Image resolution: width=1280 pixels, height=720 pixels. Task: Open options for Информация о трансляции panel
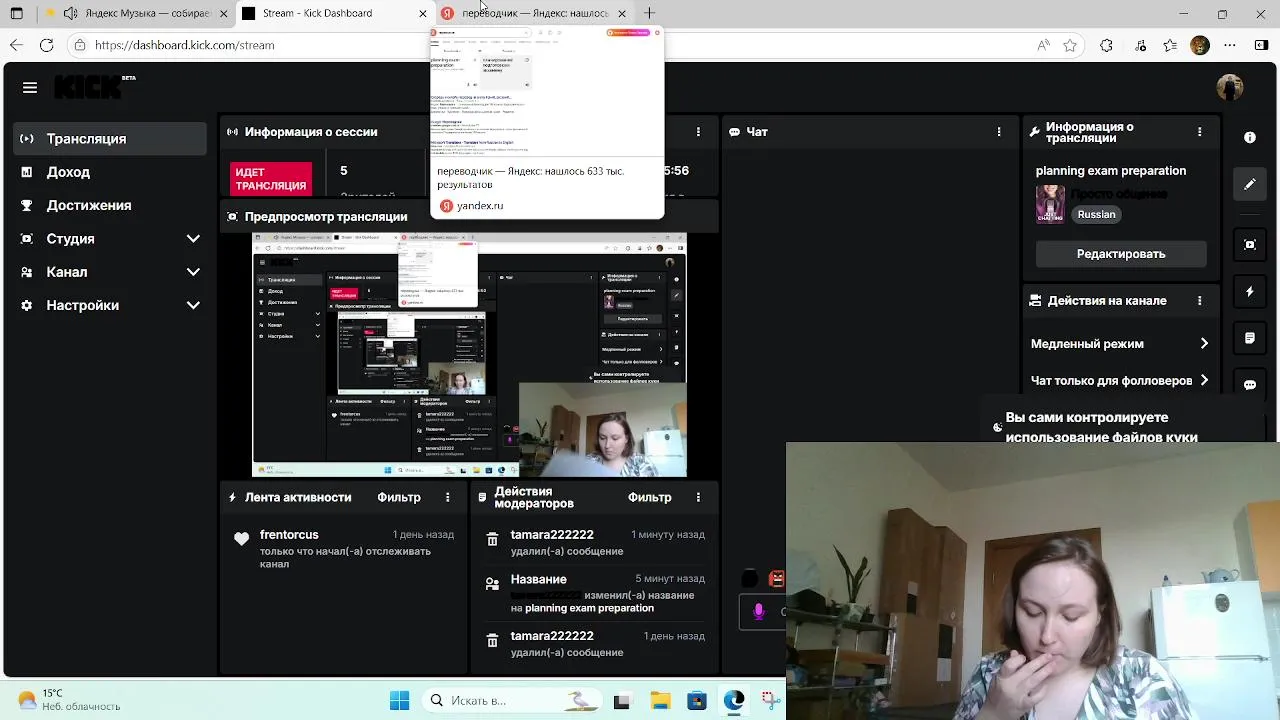click(x=1200, y=132)
